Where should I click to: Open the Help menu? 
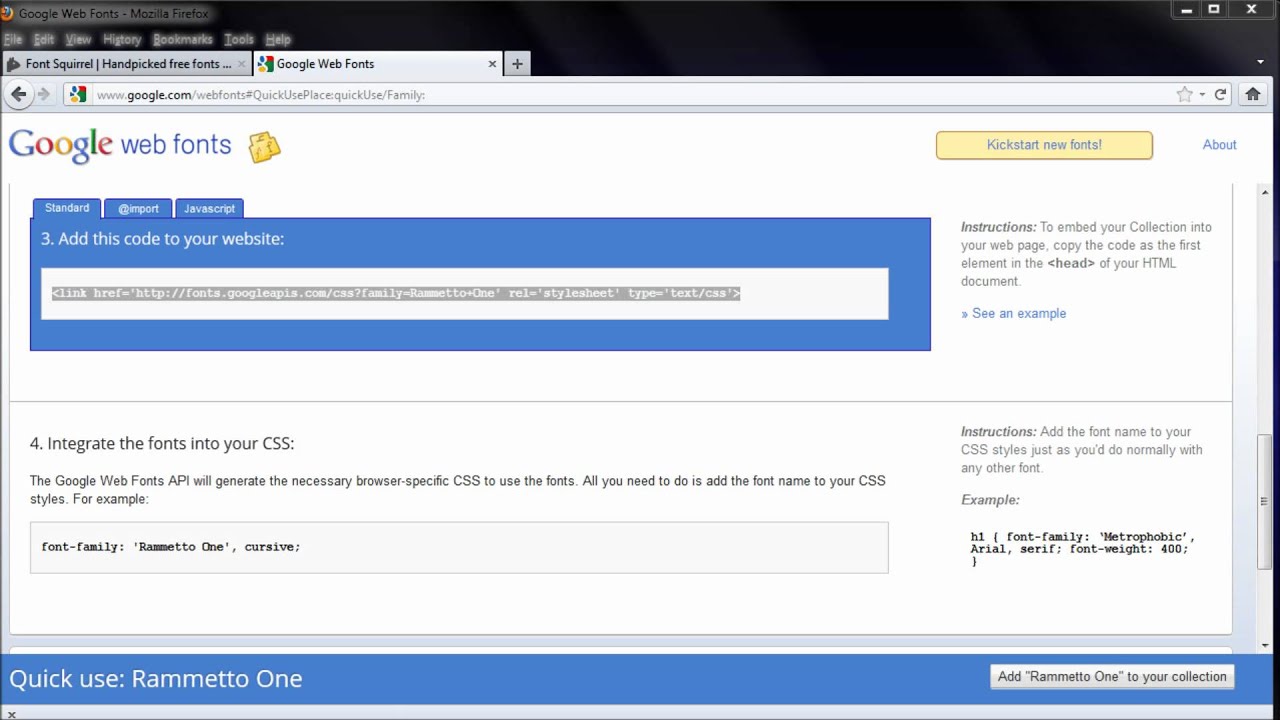point(278,39)
